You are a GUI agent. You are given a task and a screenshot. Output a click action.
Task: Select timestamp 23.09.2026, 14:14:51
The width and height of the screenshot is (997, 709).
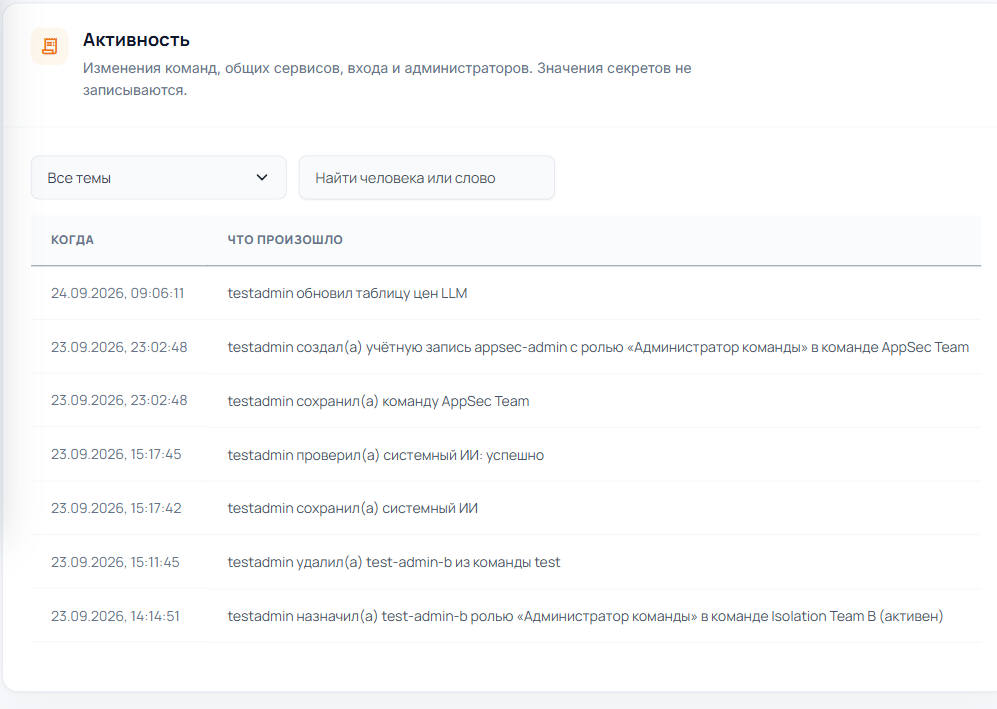coord(115,616)
